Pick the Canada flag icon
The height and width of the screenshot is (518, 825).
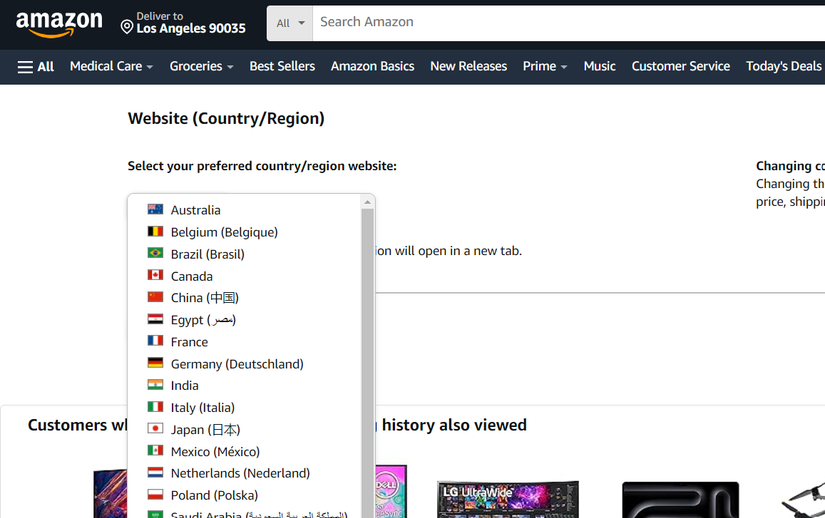pyautogui.click(x=155, y=275)
